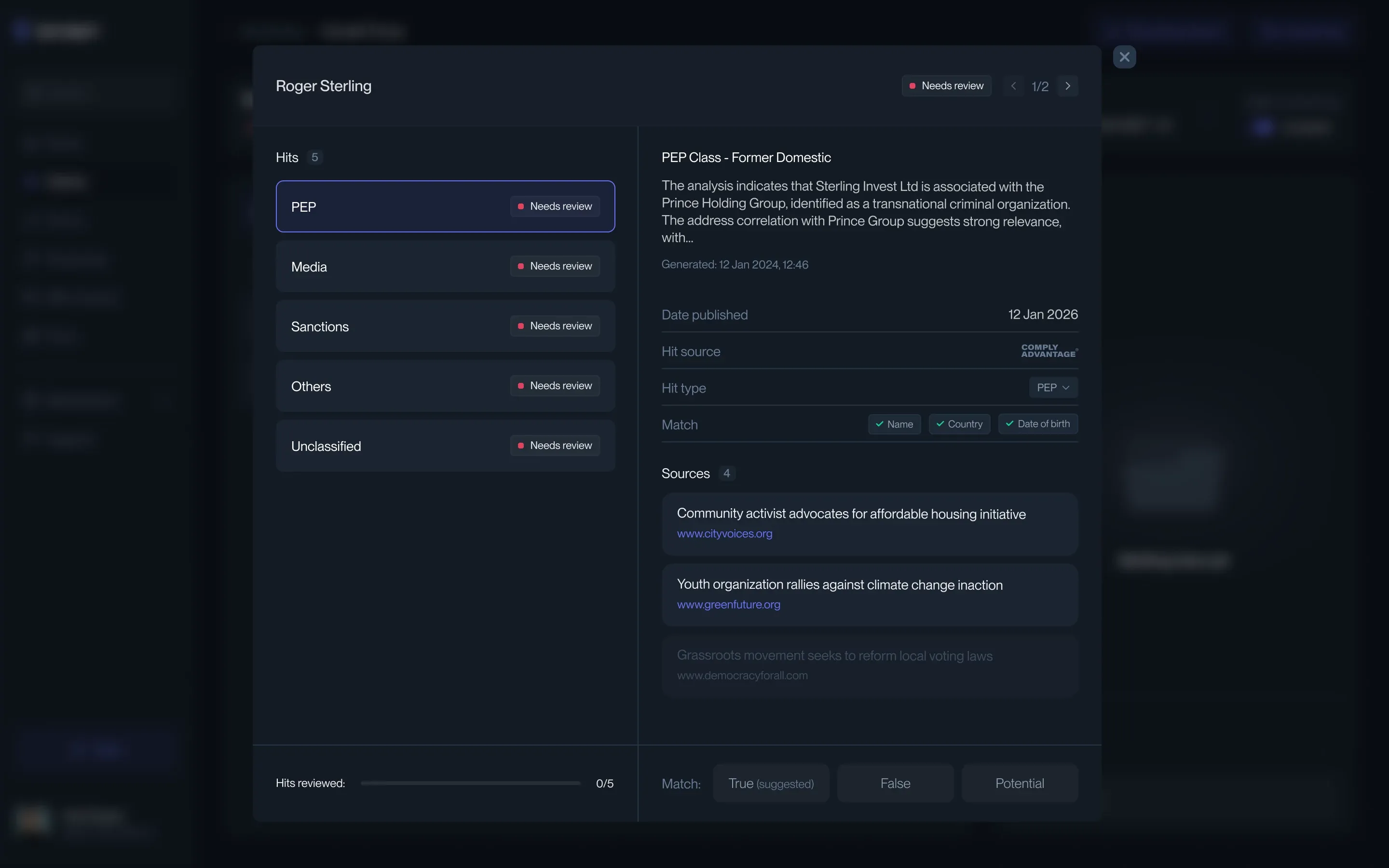Image resolution: width=1389 pixels, height=868 pixels.
Task: Click the 12 Jan 2026 published date
Action: (x=1043, y=314)
